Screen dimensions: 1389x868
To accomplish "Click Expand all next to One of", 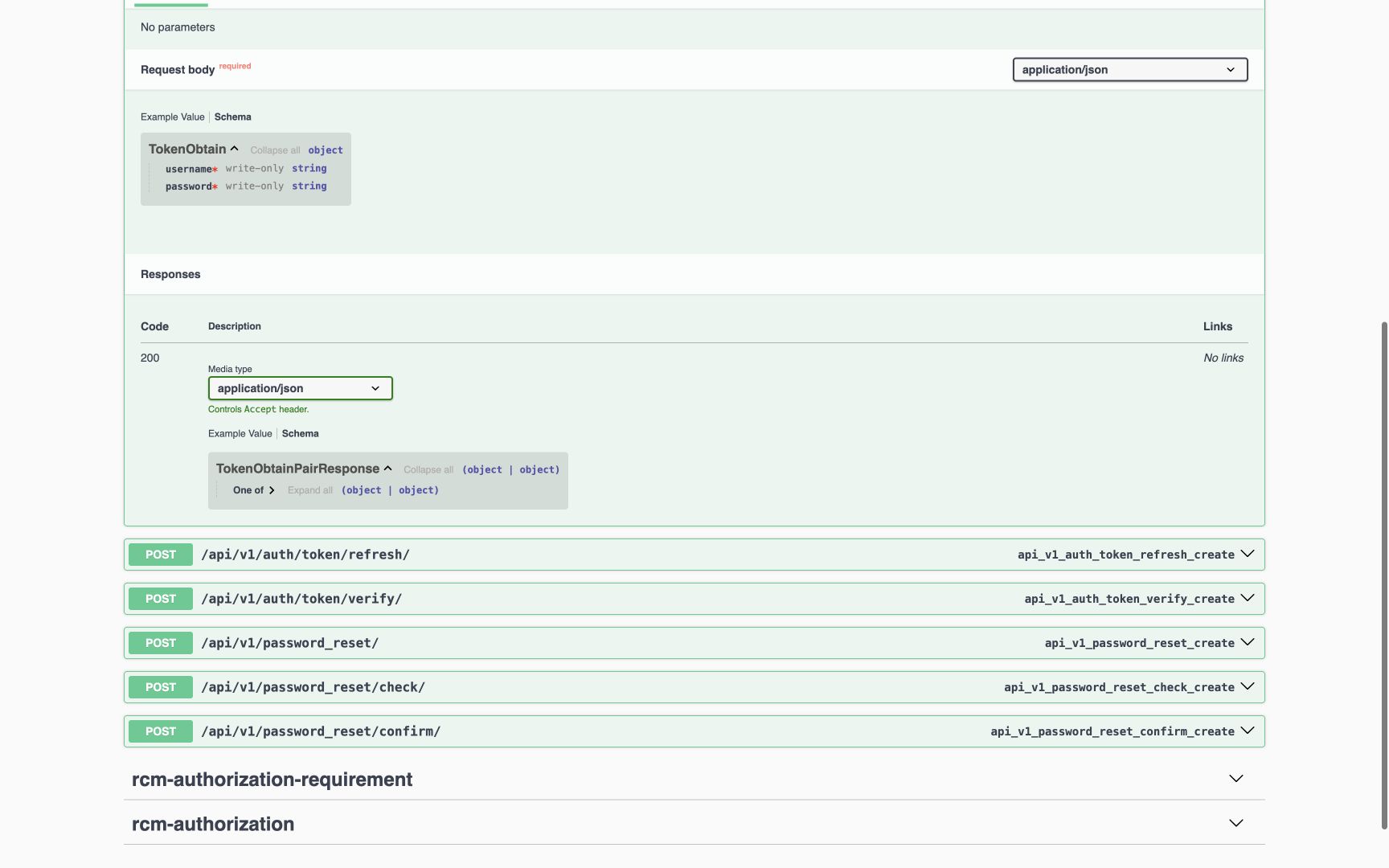I will [x=310, y=490].
